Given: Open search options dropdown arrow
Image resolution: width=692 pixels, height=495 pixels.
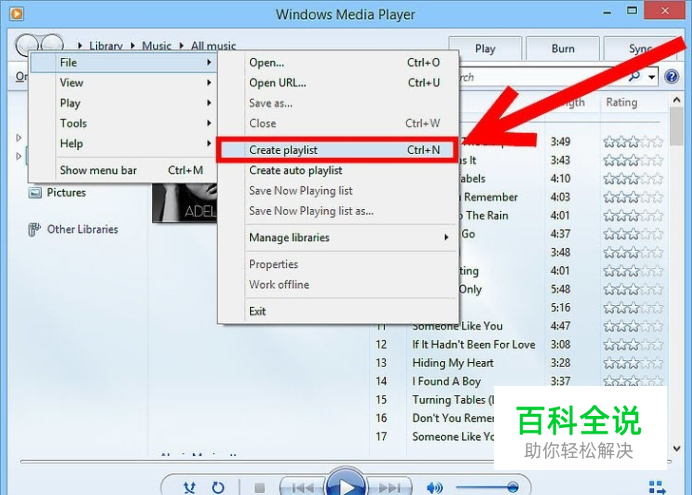Looking at the screenshot, I should tap(651, 77).
